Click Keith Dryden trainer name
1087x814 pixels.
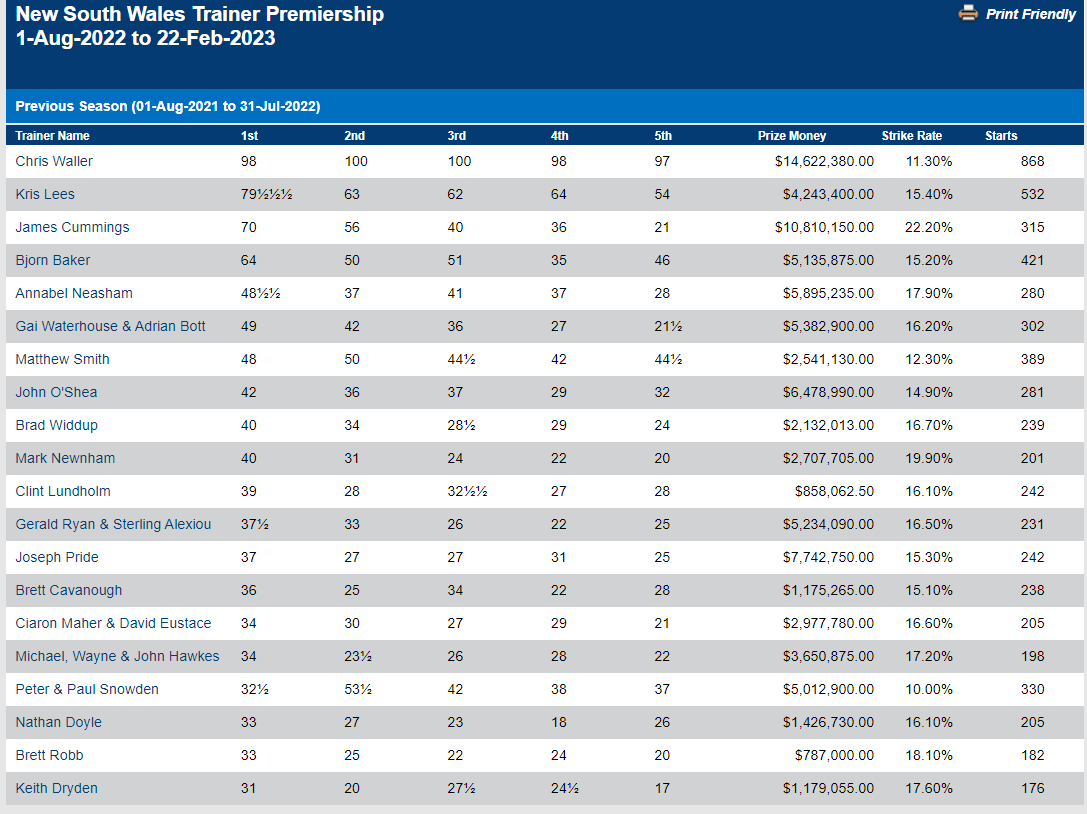(56, 788)
